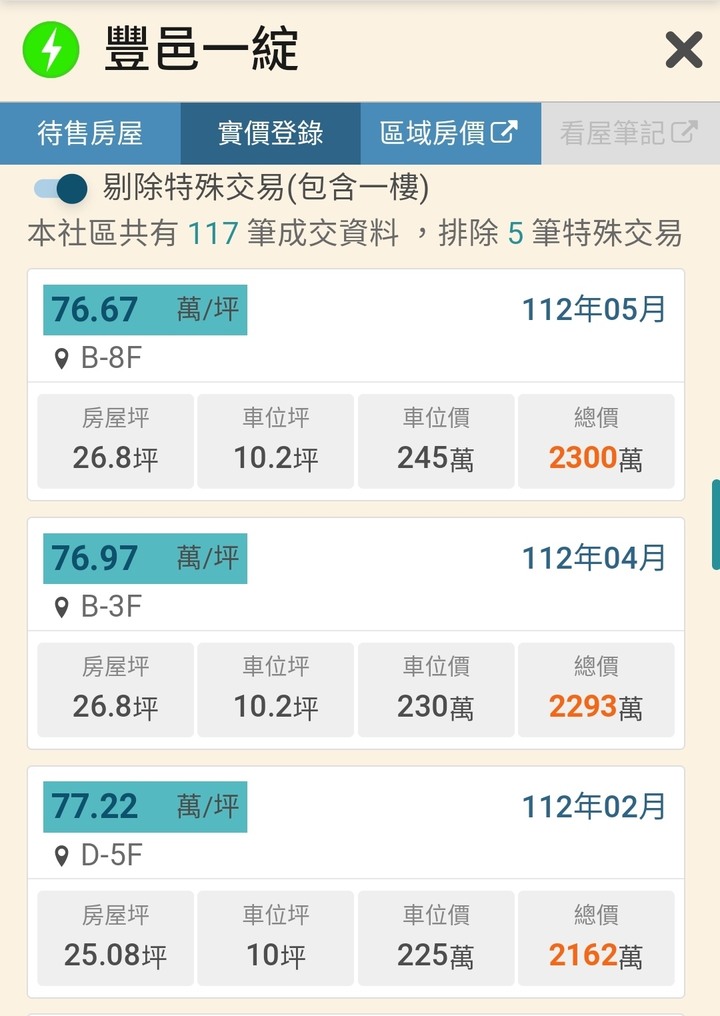The height and width of the screenshot is (1016, 720).
Task: Click location pin icon next to B-3F
Action: click(62, 607)
